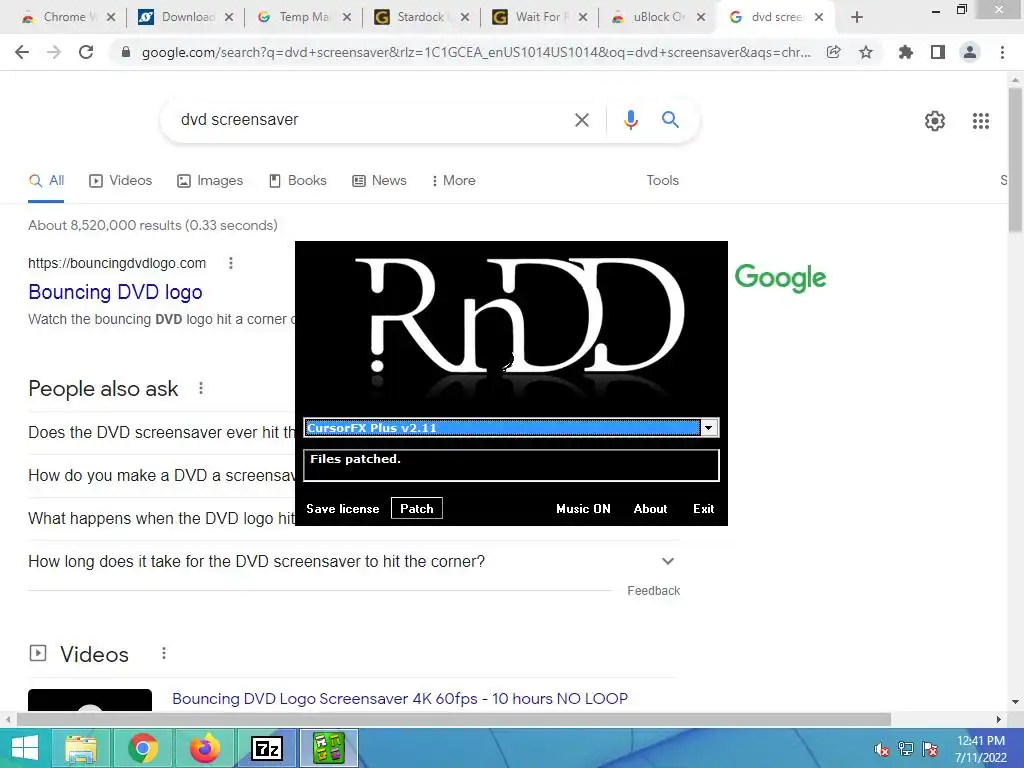Open Firefox from taskbar
Screen dimensions: 1024x768
[x=205, y=748]
